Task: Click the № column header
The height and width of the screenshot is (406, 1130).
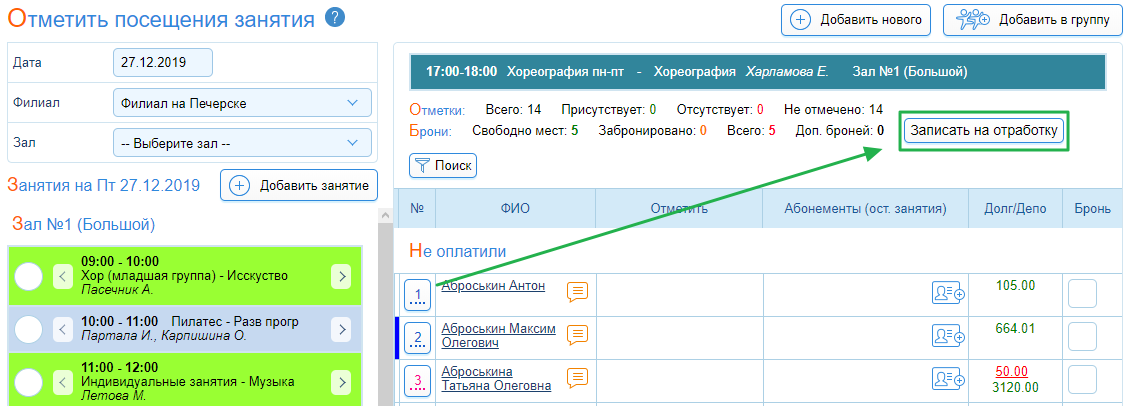Action: [417, 208]
